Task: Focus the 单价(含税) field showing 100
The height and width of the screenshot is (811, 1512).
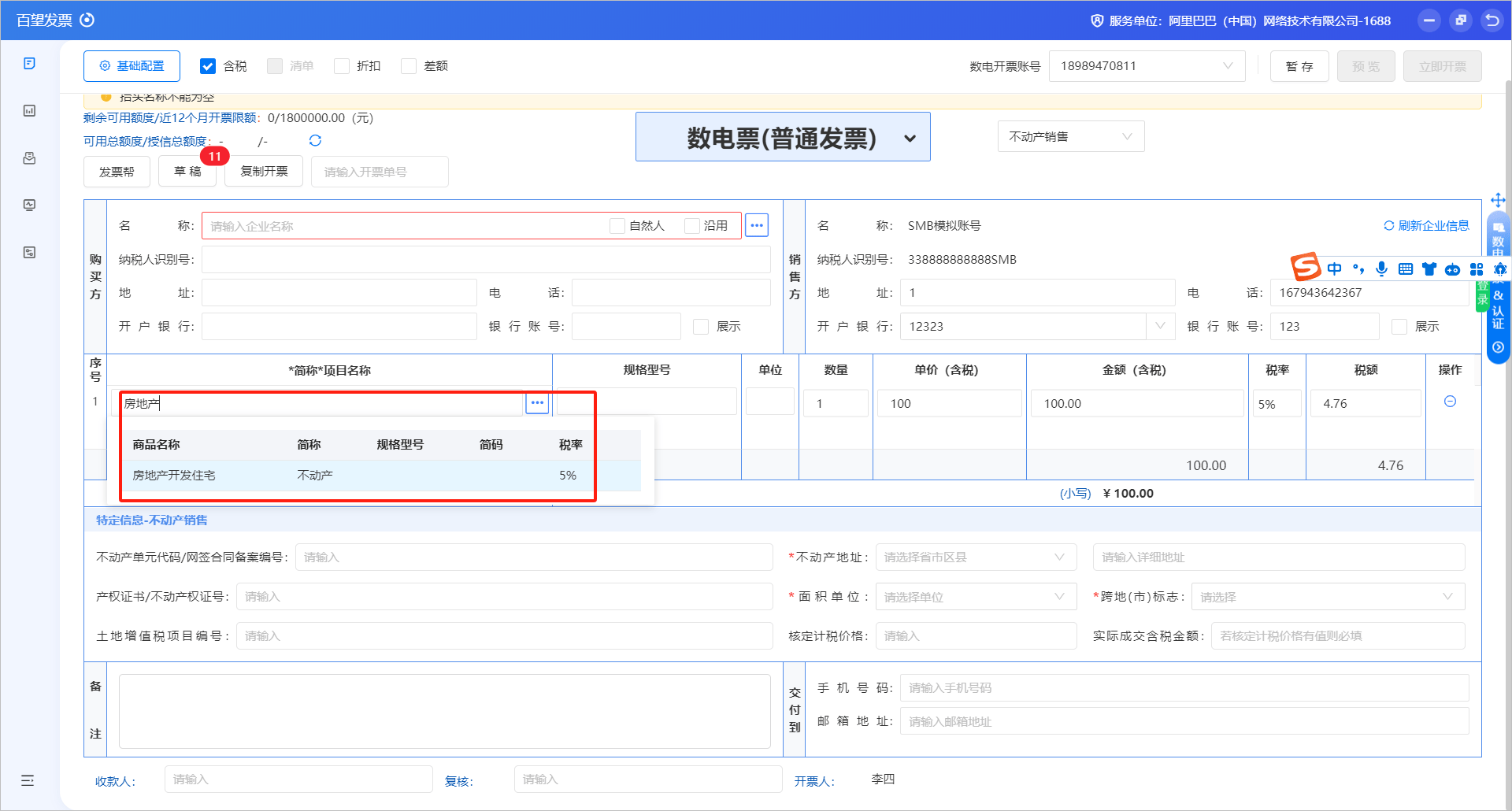Action: pos(950,404)
